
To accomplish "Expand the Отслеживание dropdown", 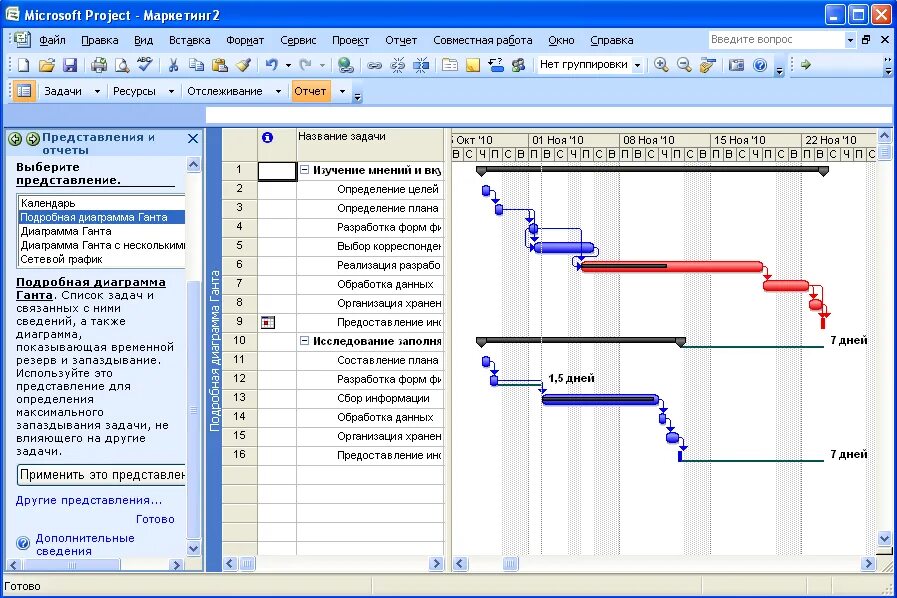I will tap(279, 92).
